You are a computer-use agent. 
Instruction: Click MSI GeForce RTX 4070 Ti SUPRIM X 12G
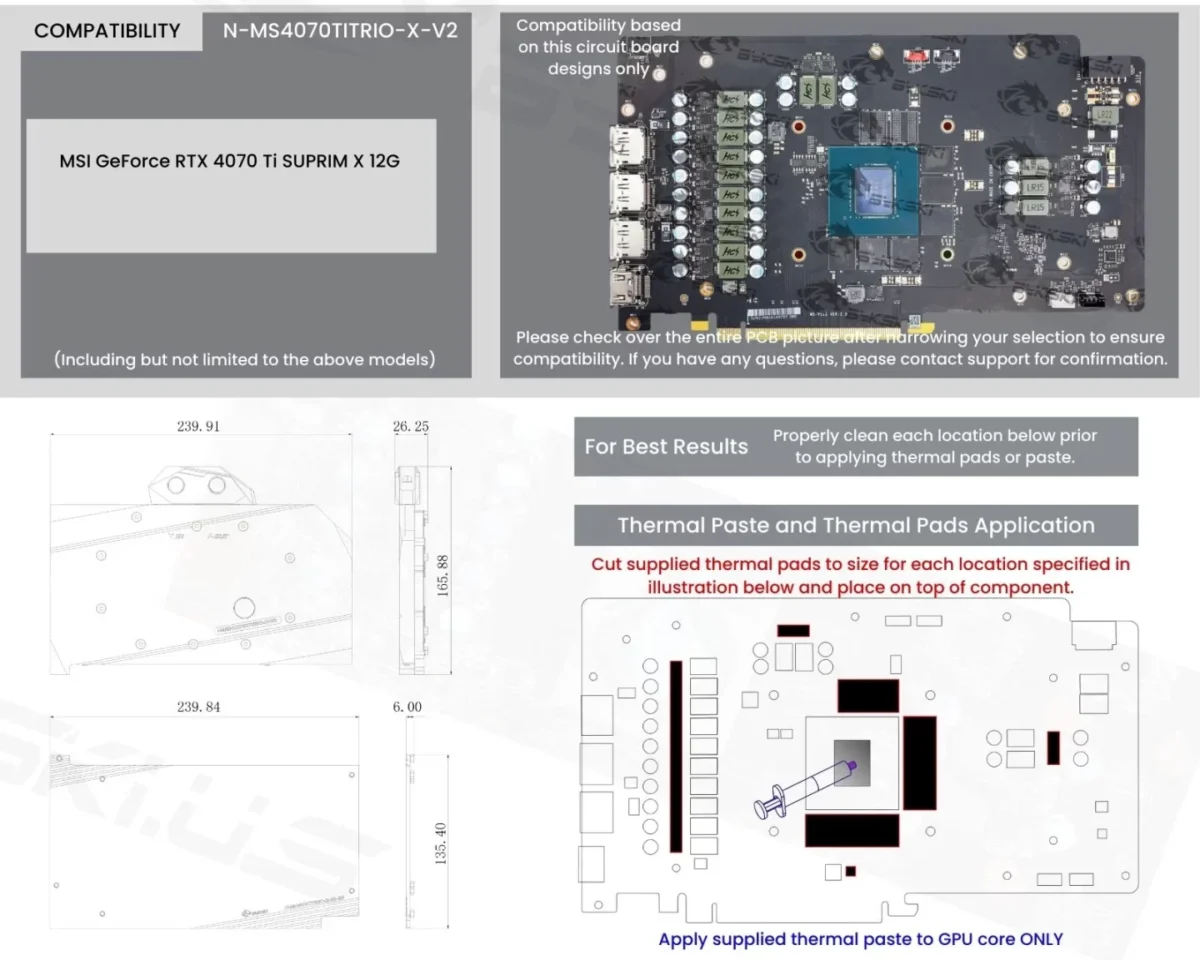point(230,160)
